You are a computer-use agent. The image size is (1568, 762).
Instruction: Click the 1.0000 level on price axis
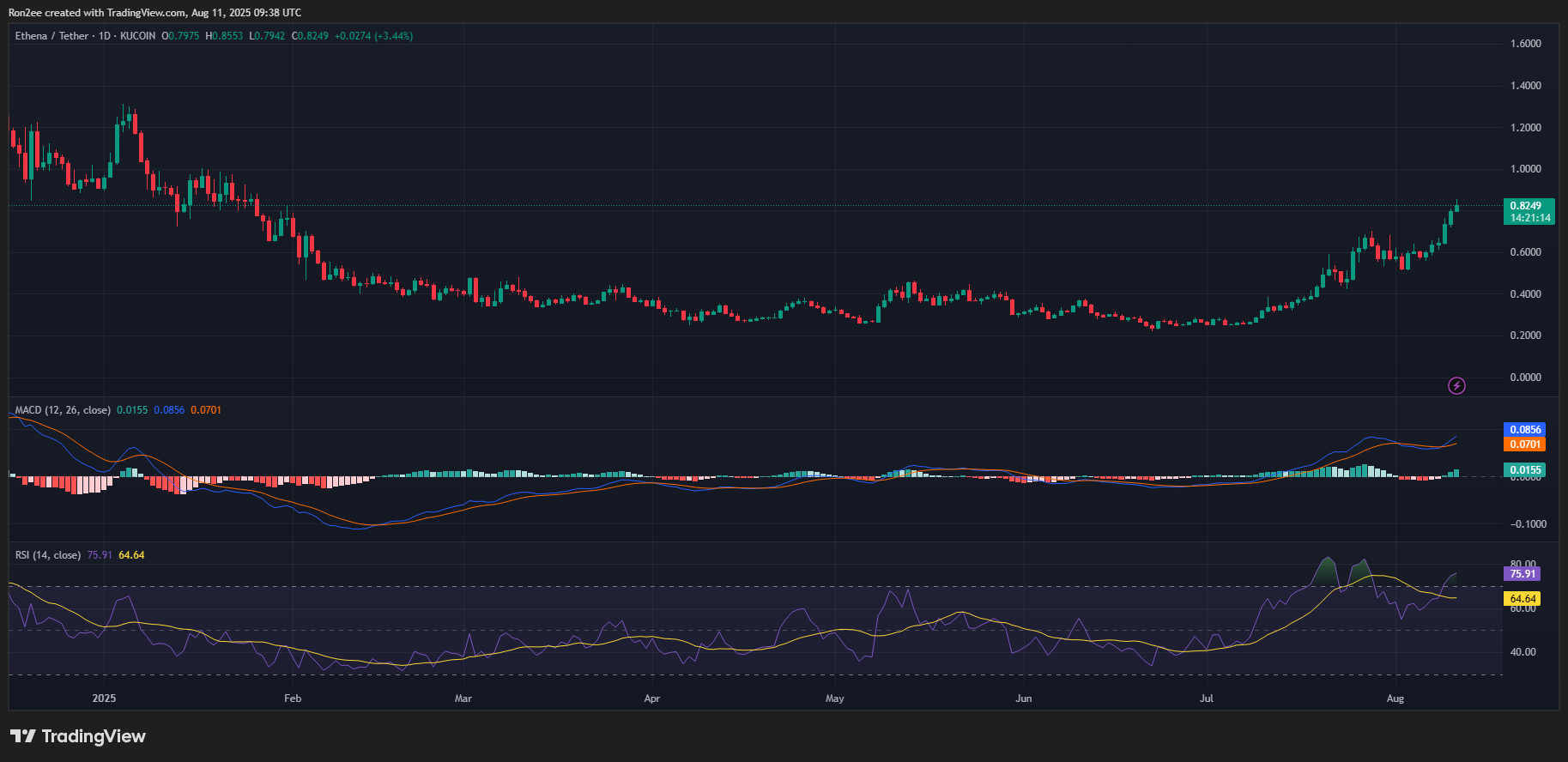click(x=1525, y=169)
